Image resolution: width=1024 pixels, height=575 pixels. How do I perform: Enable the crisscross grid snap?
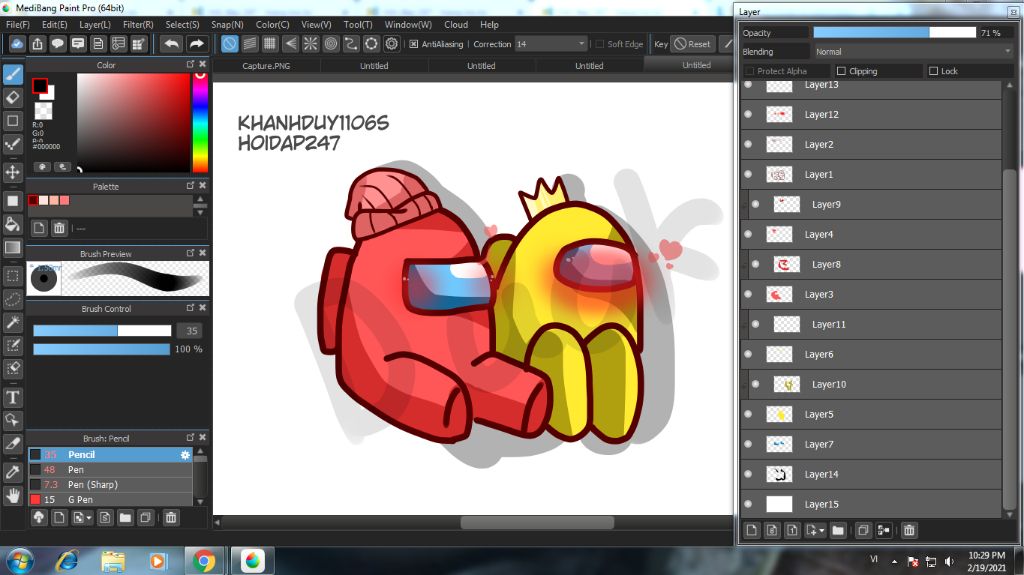tap(270, 44)
